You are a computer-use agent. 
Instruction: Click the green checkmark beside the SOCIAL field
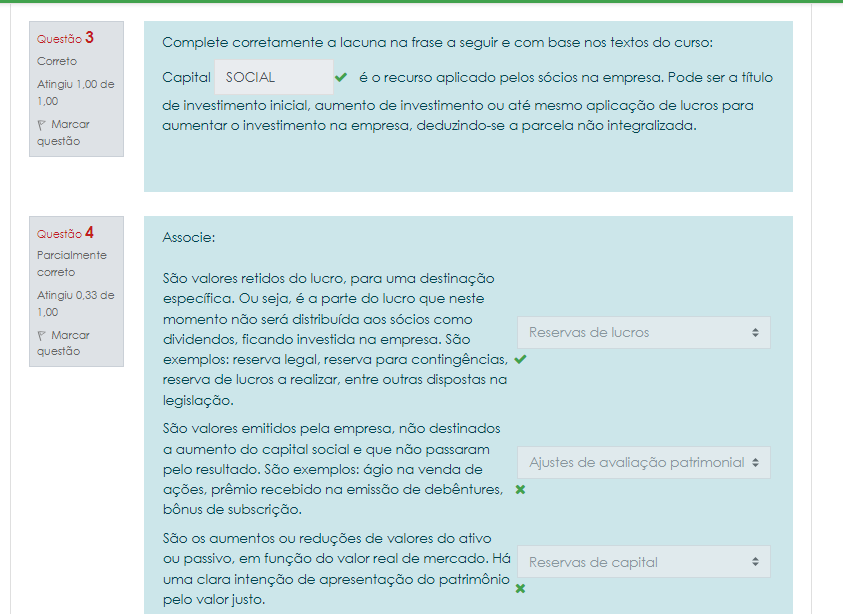(341, 77)
